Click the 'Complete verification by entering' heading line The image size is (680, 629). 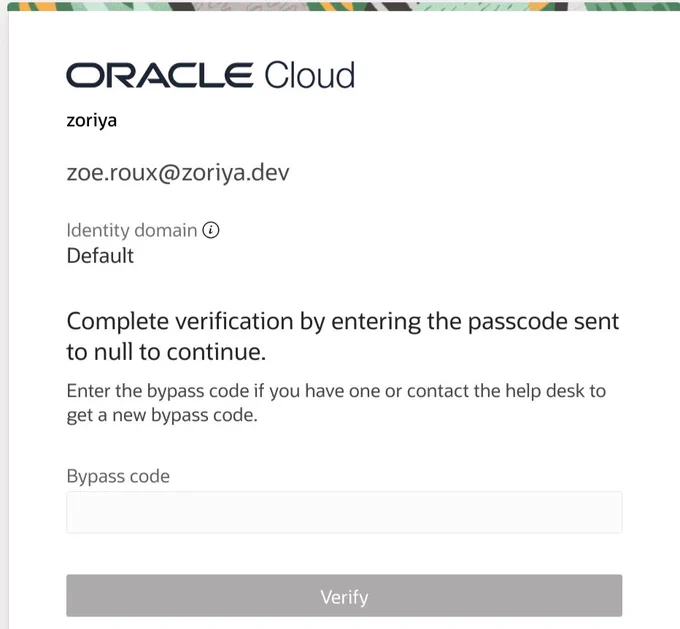[x=343, y=322]
